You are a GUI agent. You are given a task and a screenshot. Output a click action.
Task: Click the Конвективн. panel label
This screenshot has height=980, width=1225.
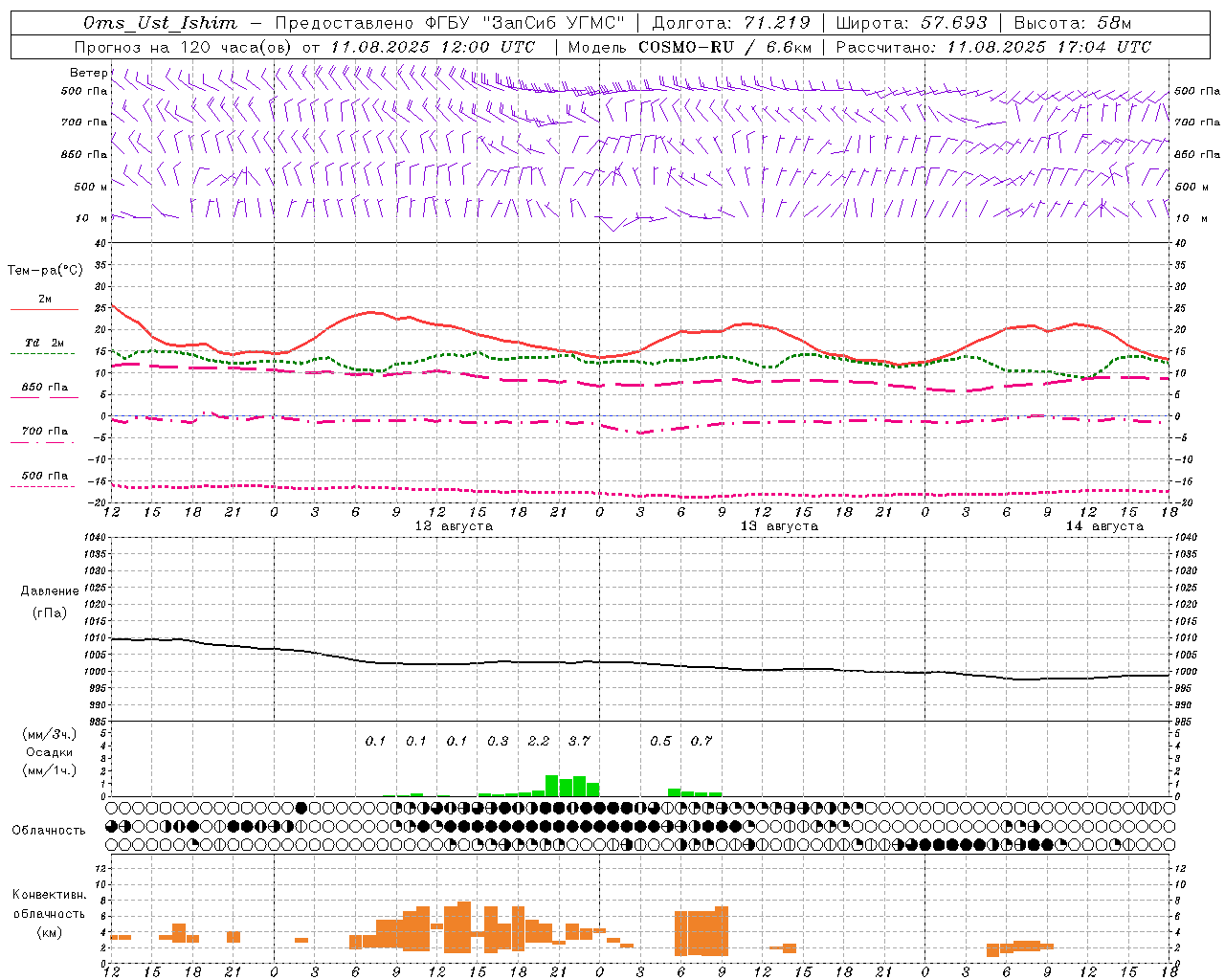tap(50, 895)
